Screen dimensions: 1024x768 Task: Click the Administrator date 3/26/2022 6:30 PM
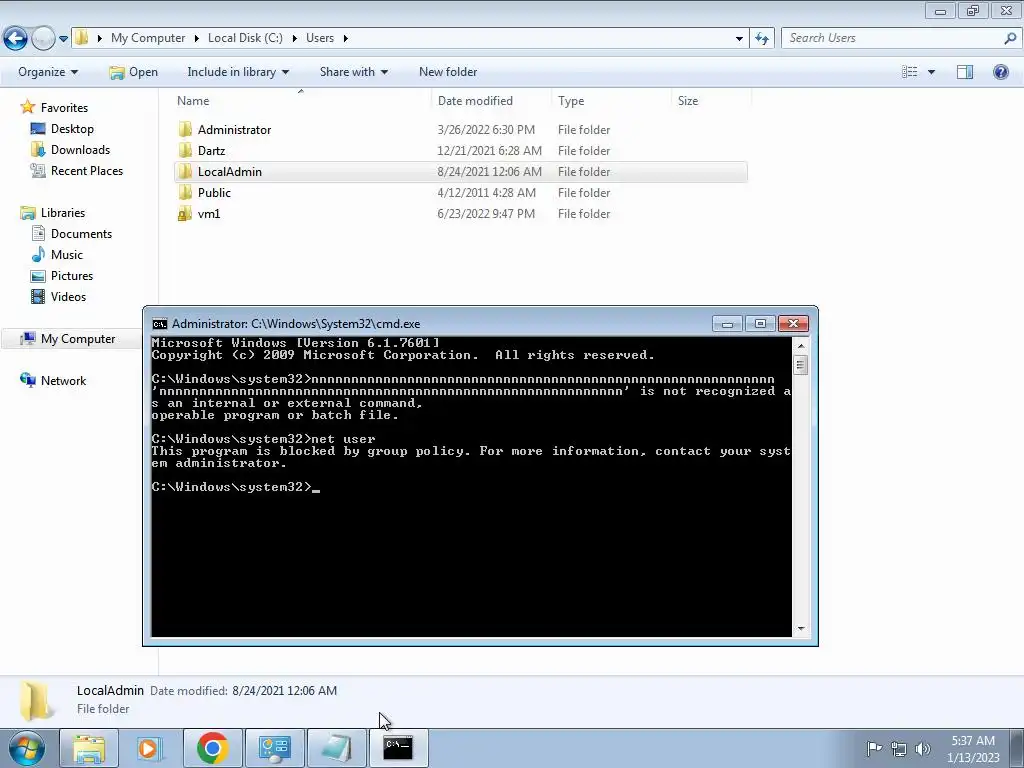pyautogui.click(x=486, y=130)
